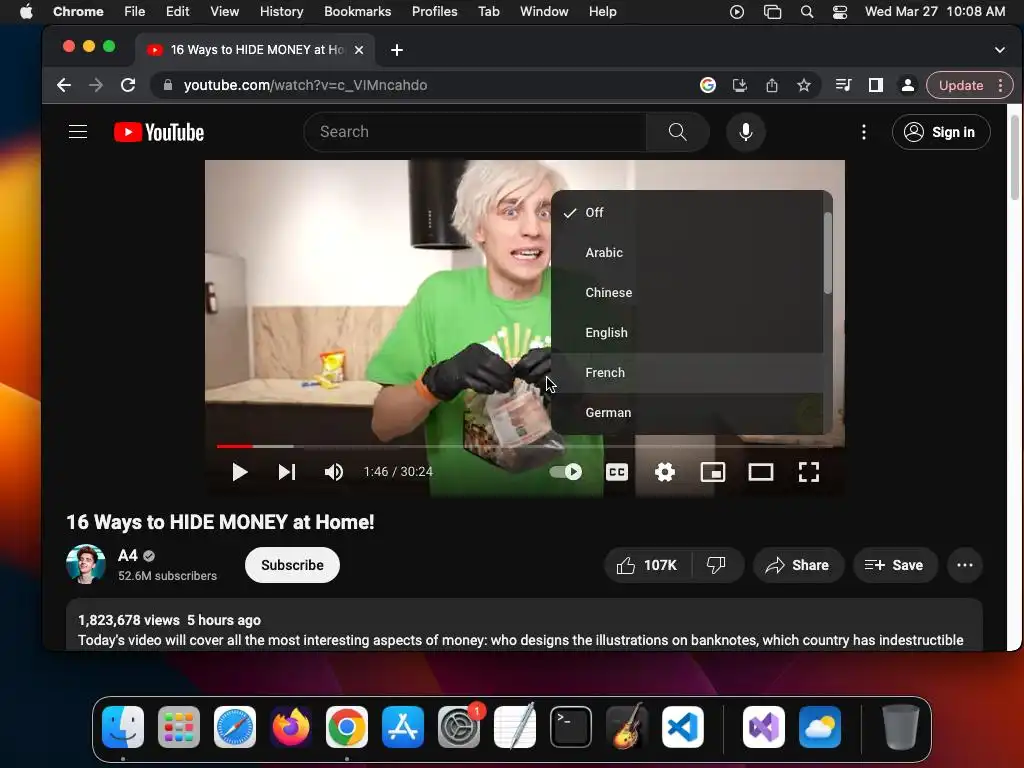Search with your voice microphone icon
Viewport: 1024px width, 768px height.
[x=745, y=132]
